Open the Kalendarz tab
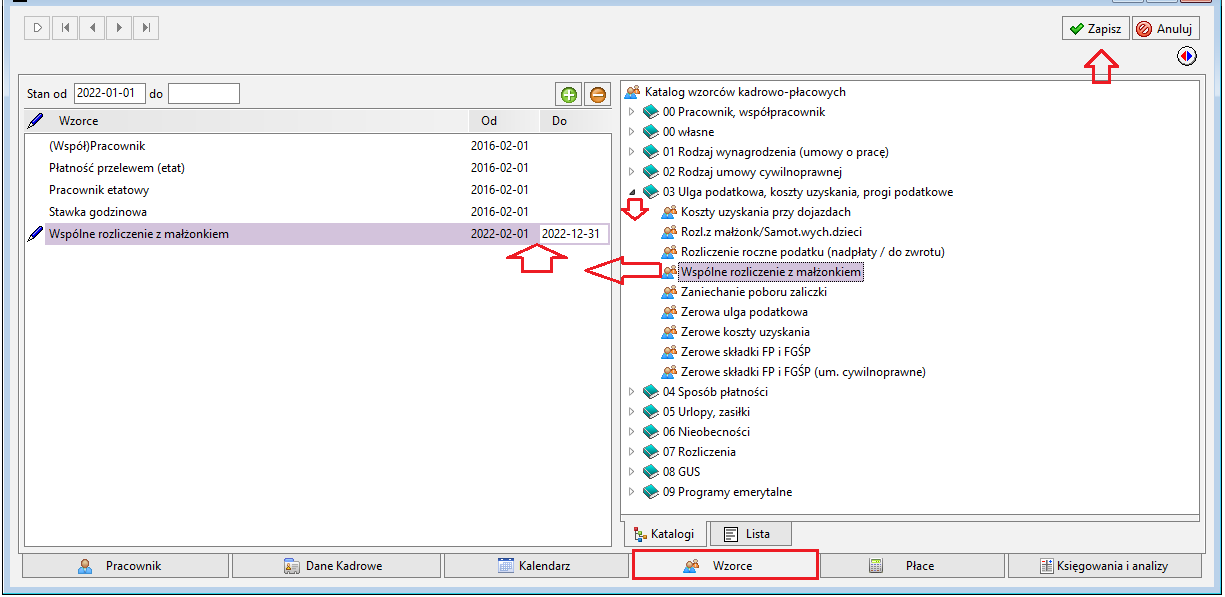Viewport: 1225px width, 597px height. (536, 566)
